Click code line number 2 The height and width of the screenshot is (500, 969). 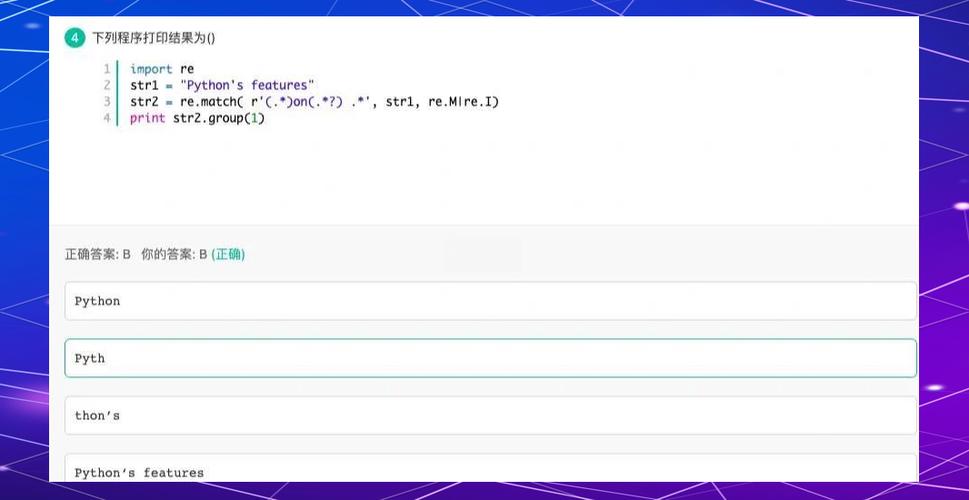pyautogui.click(x=106, y=85)
